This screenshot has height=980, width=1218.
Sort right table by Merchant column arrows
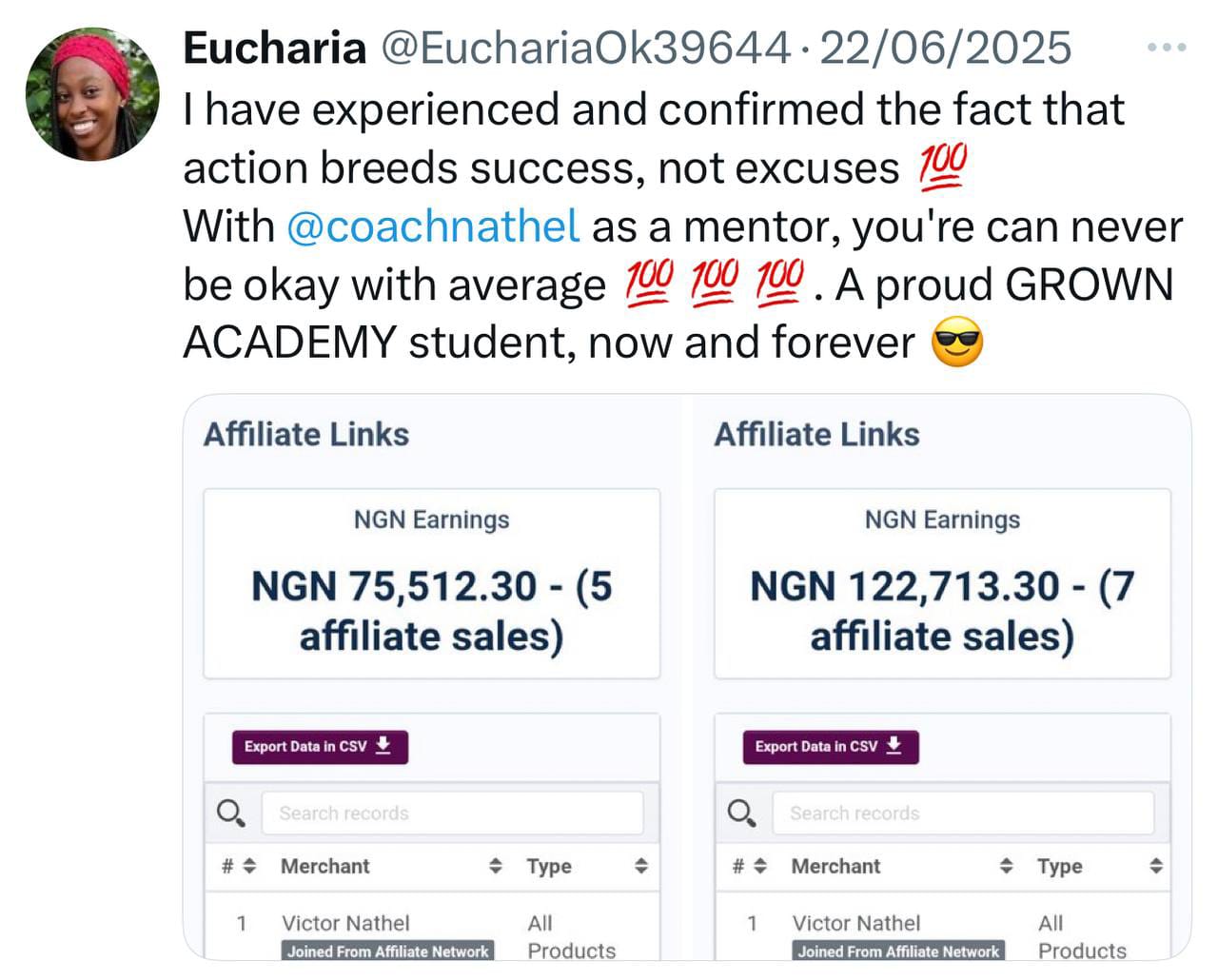(1007, 866)
